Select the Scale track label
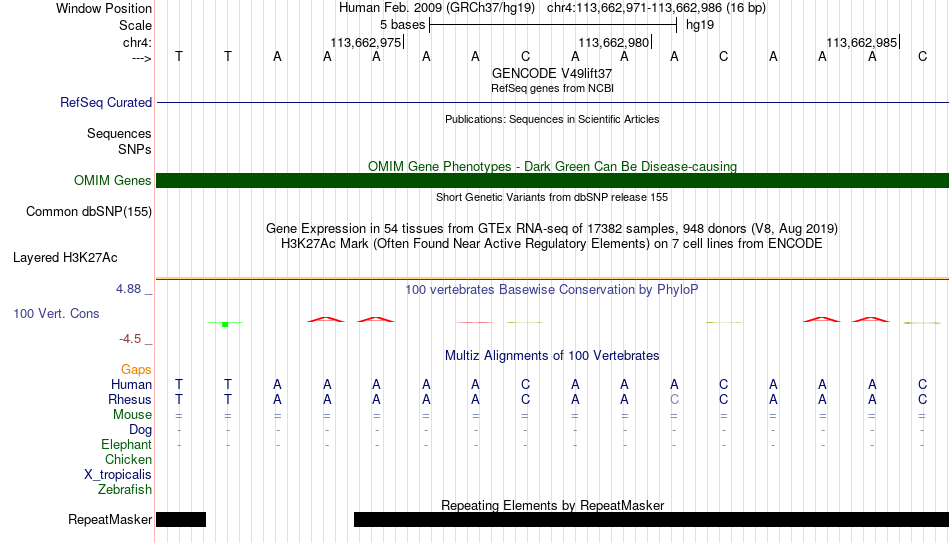Viewport: 950px width, 543px height. tap(135, 25)
